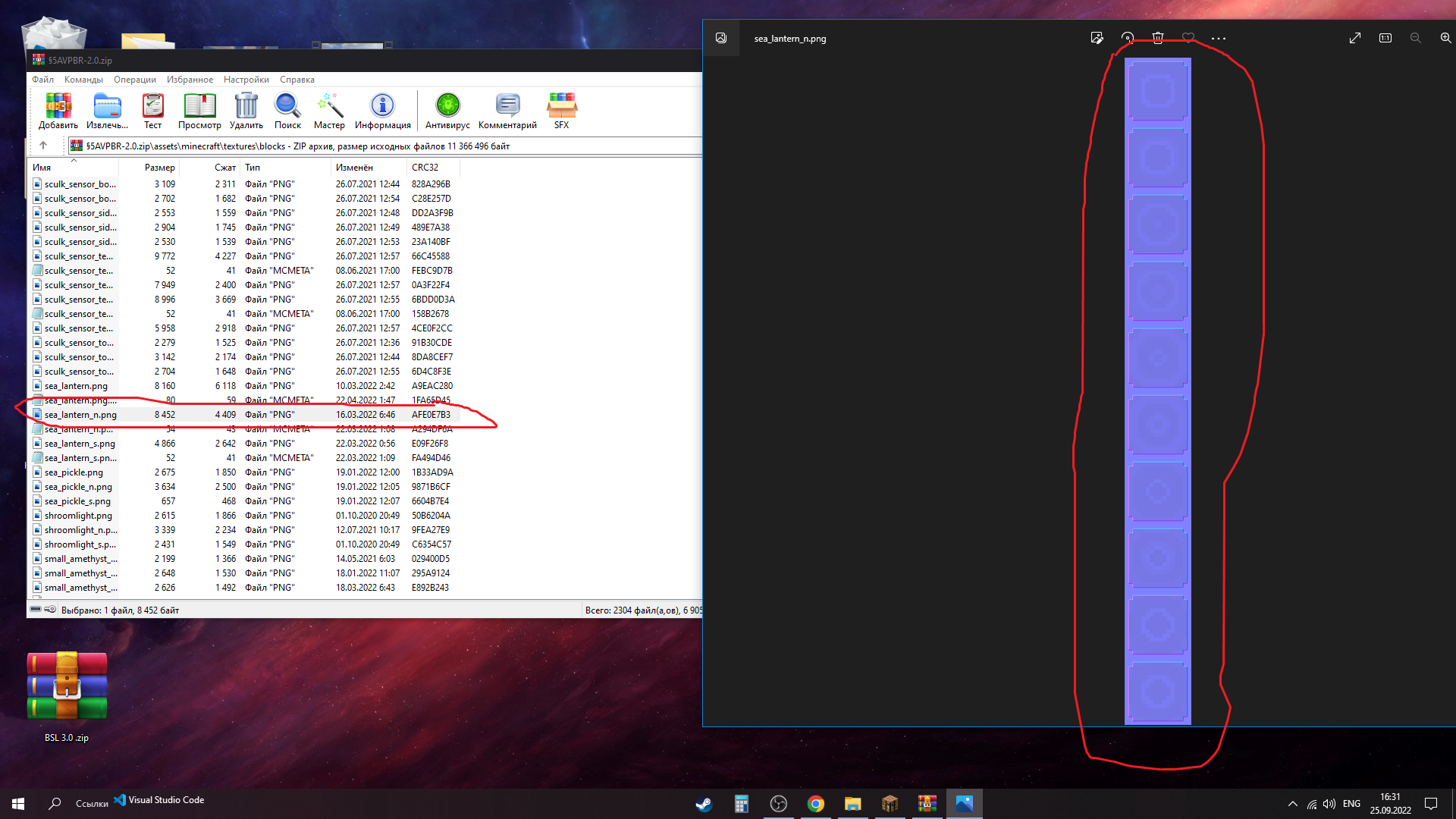This screenshot has height=819, width=1456.
Task: Rotate the image in Photos viewer
Action: (x=1128, y=38)
